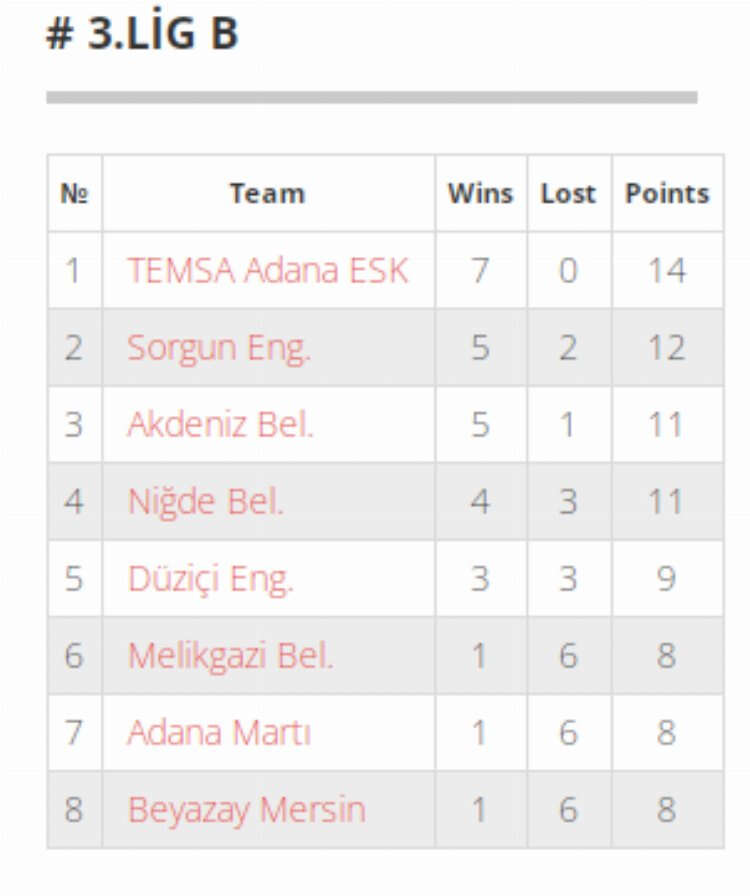The height and width of the screenshot is (896, 750).
Task: Click Düziçi Eng.'s 9 points cell
Action: tap(667, 579)
